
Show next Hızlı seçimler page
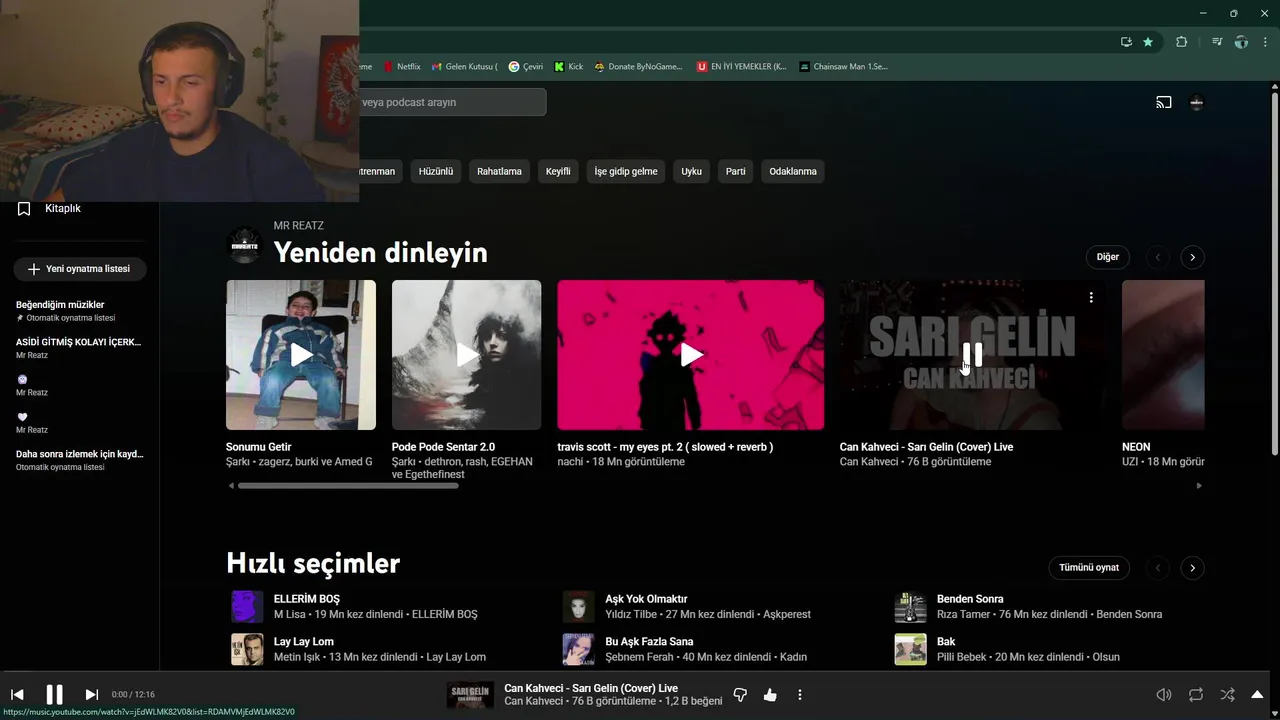[x=1192, y=567]
